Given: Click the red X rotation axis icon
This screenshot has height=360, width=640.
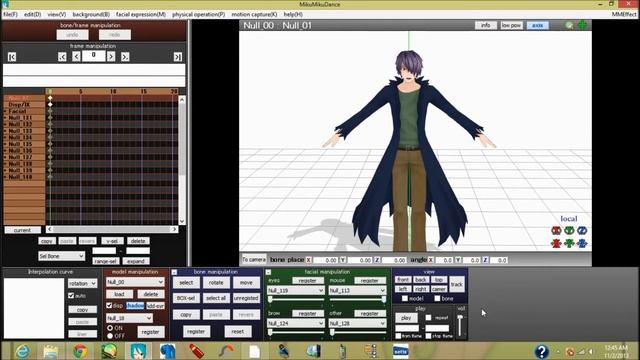Looking at the screenshot, I should pos(556,231).
